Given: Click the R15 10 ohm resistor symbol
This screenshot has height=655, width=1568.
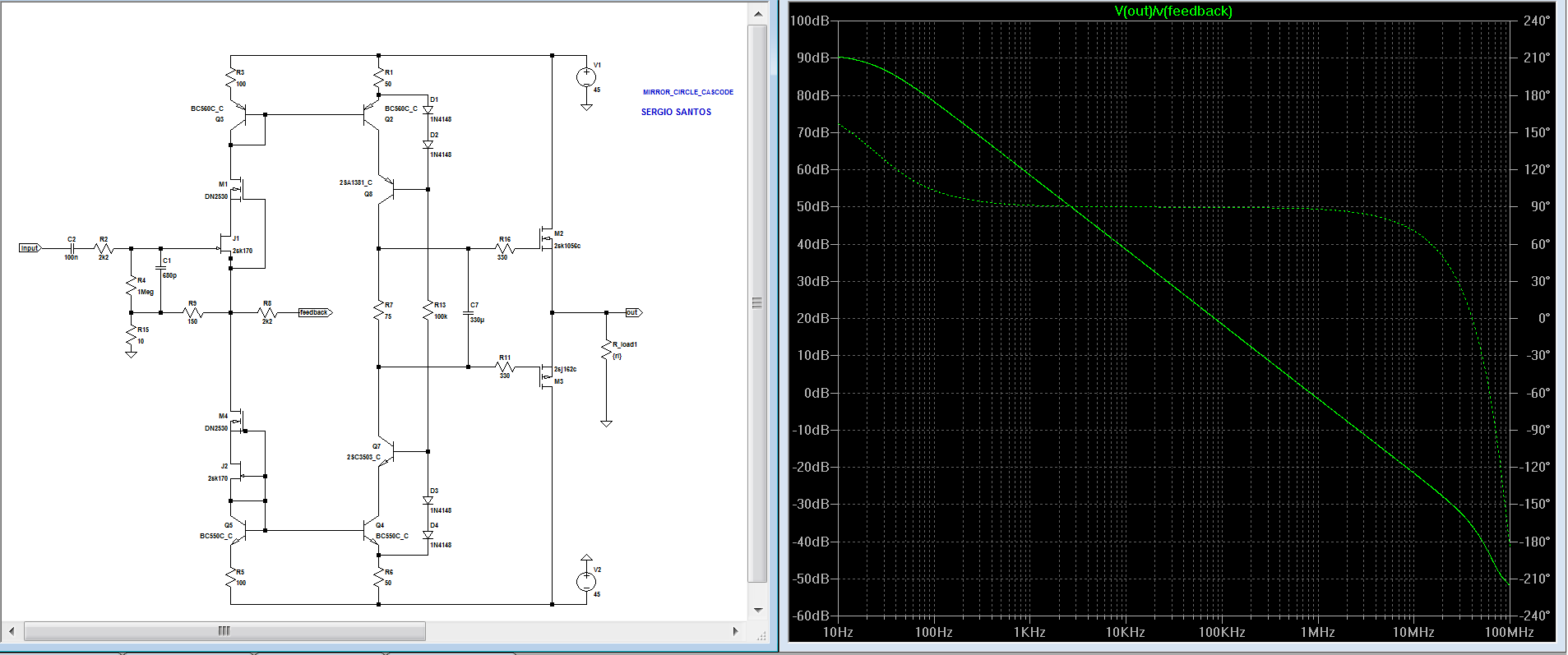Looking at the screenshot, I should [131, 335].
